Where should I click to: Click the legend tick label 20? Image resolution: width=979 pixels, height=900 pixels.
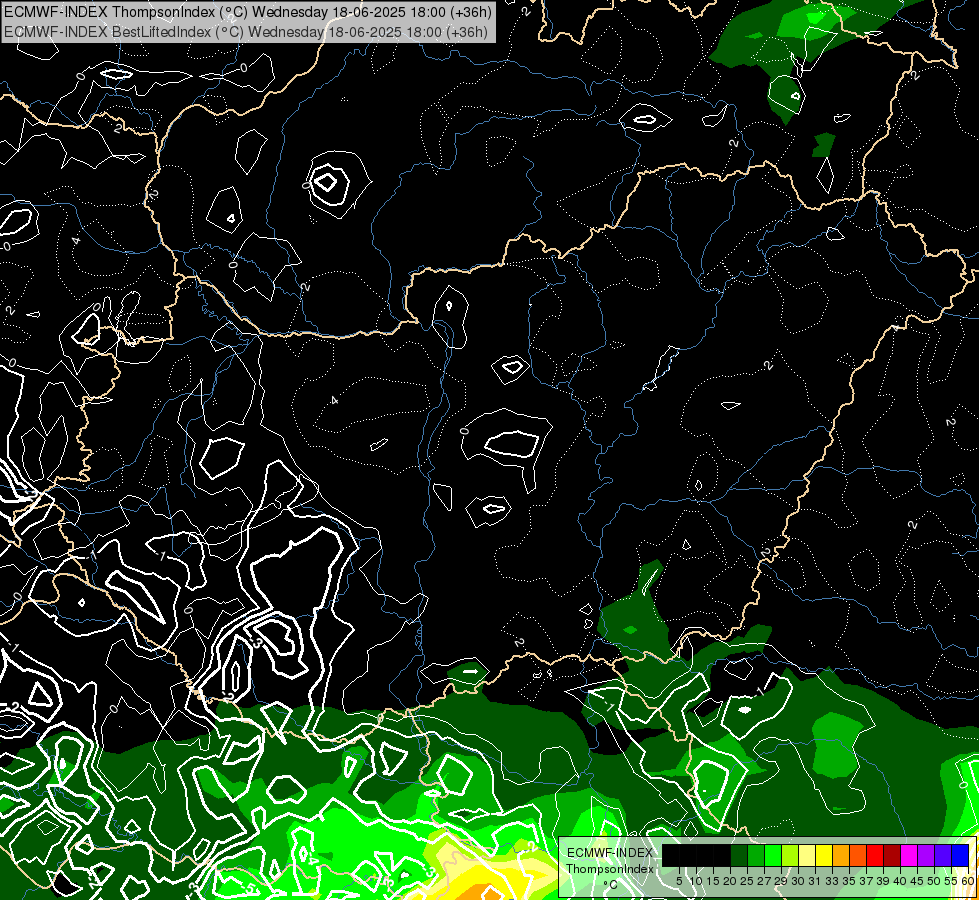(730, 881)
